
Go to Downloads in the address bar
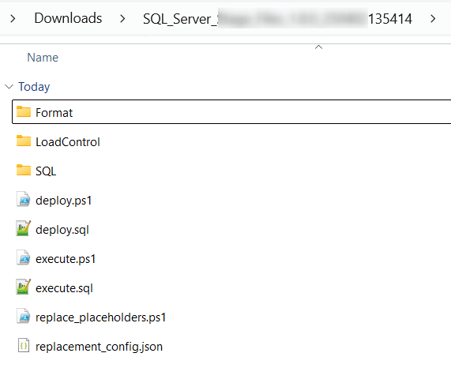[x=68, y=18]
